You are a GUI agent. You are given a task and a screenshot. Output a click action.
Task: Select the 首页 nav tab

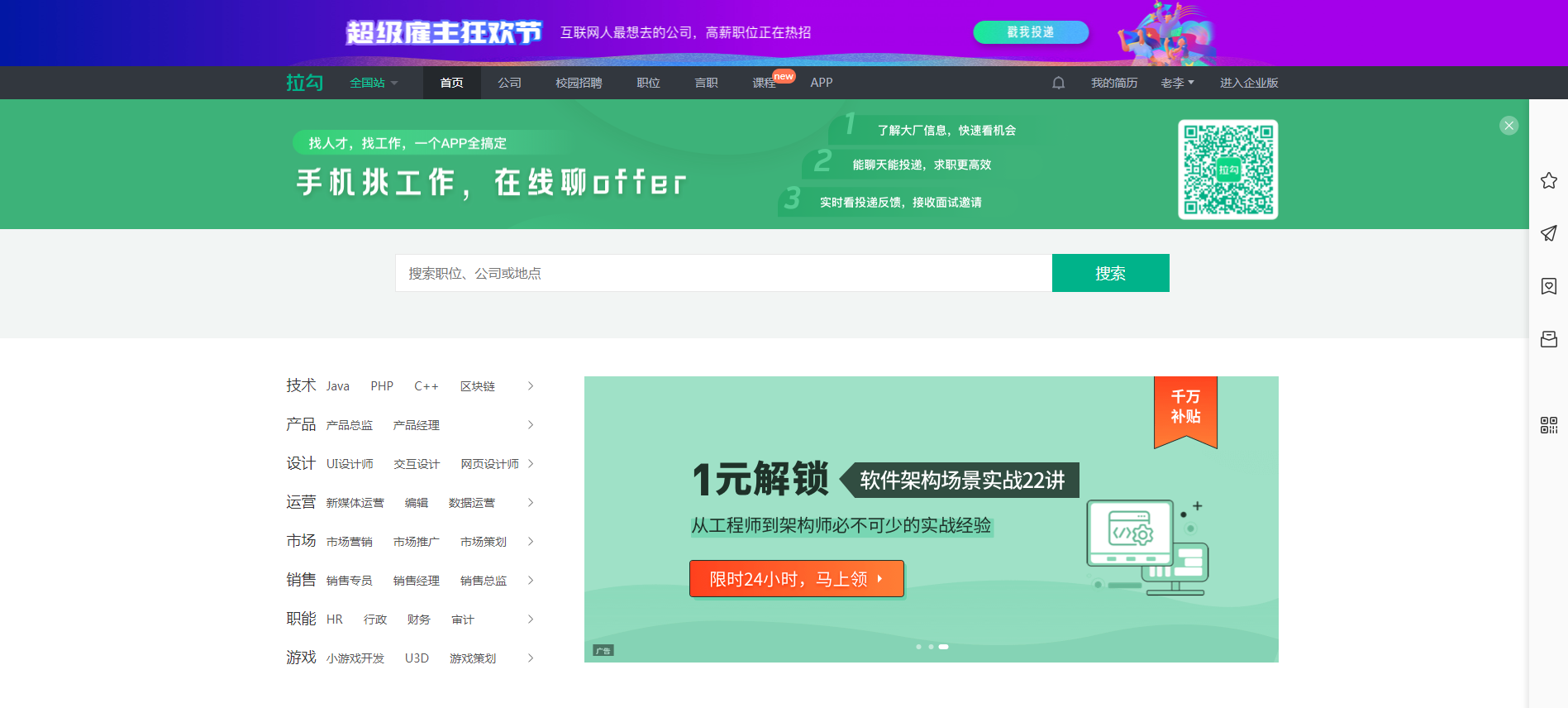(451, 83)
